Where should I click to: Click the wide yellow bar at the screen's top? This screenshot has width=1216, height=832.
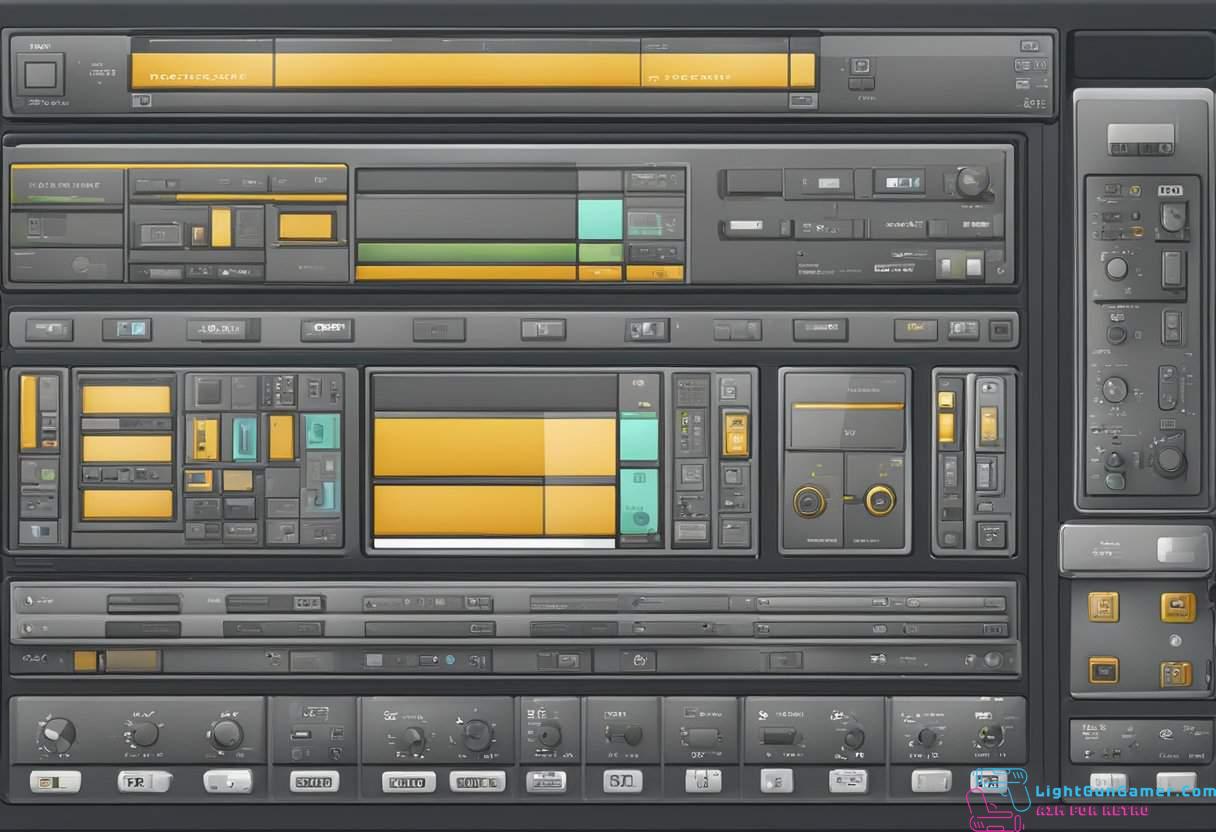click(x=457, y=70)
